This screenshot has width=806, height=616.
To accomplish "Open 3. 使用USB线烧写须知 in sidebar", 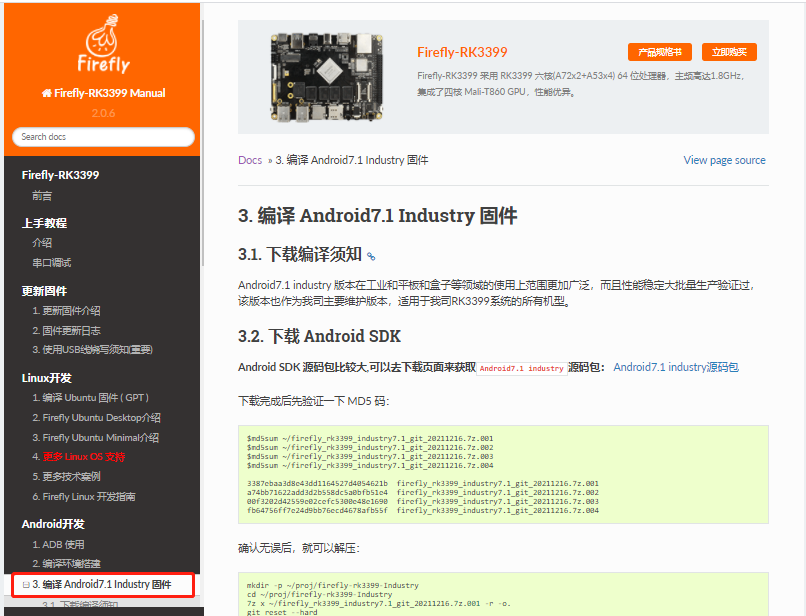I will point(93,350).
